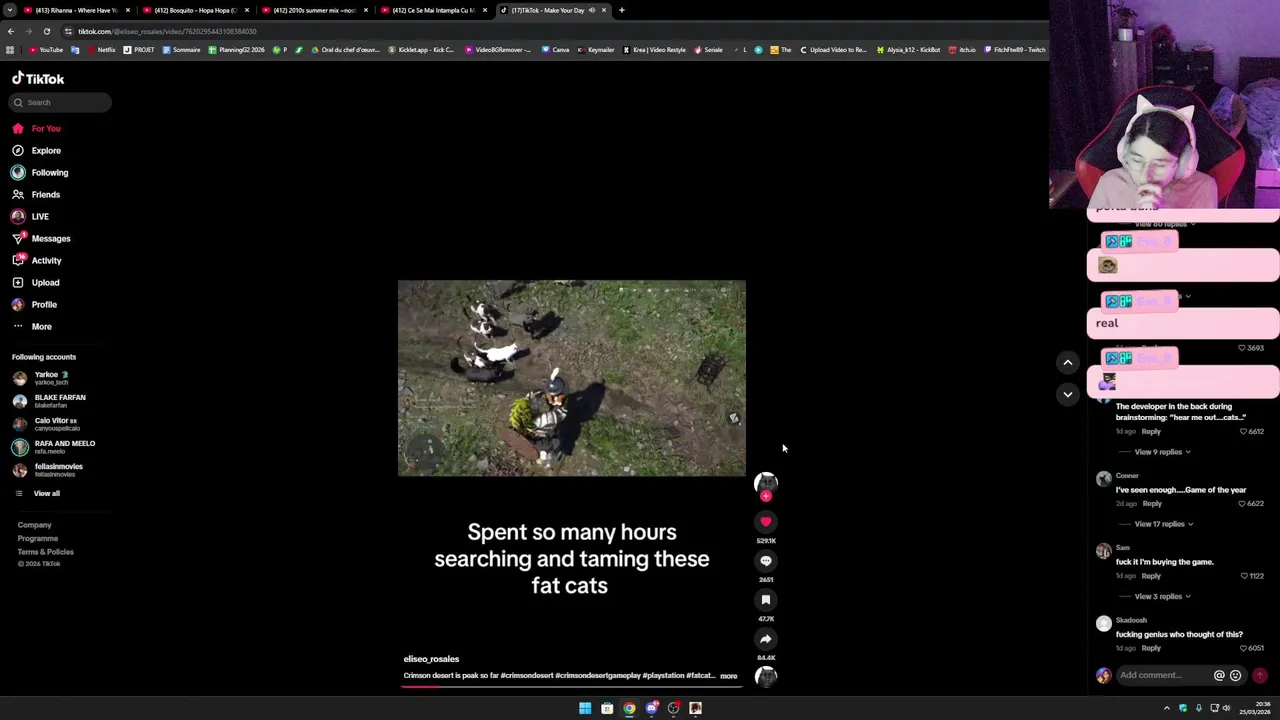The image size is (1280, 720).
Task: Reload the page with the refresh icon
Action: point(46,31)
